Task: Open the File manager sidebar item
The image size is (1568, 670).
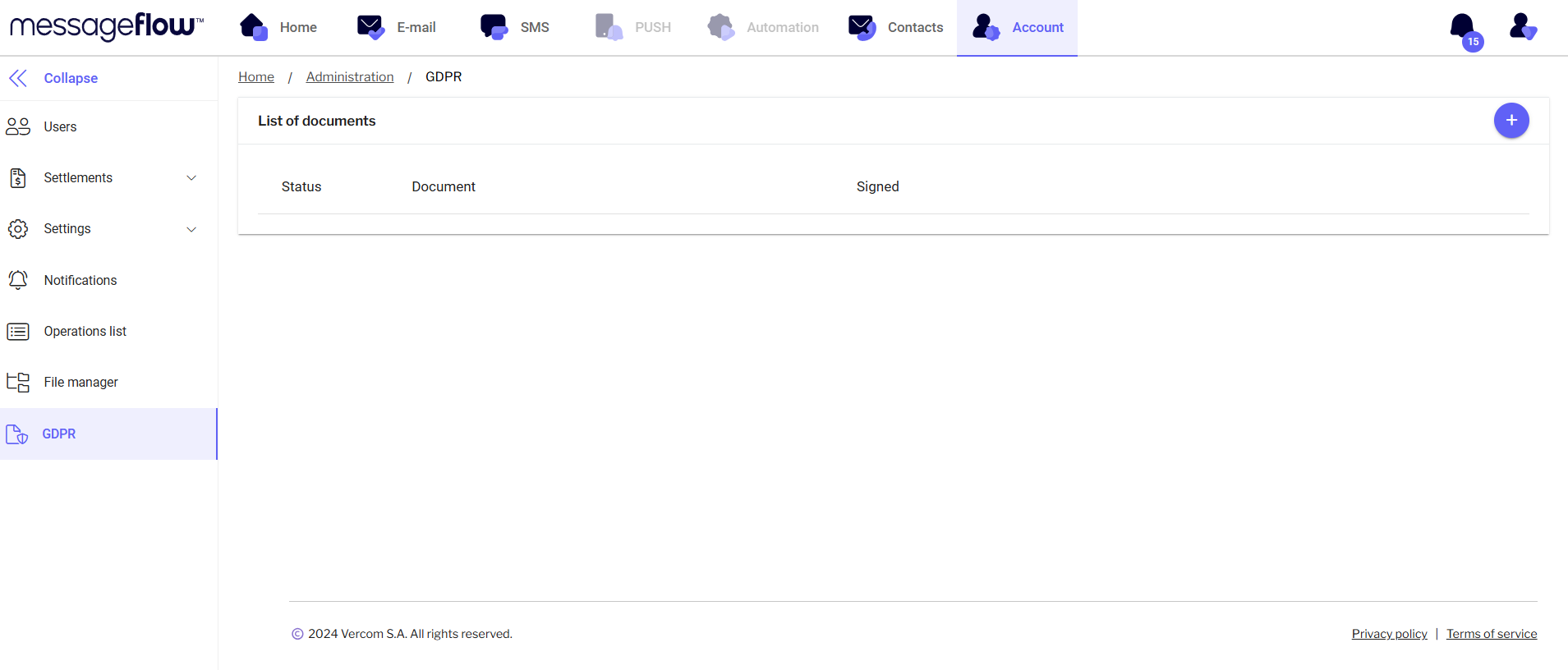Action: pyautogui.click(x=80, y=382)
